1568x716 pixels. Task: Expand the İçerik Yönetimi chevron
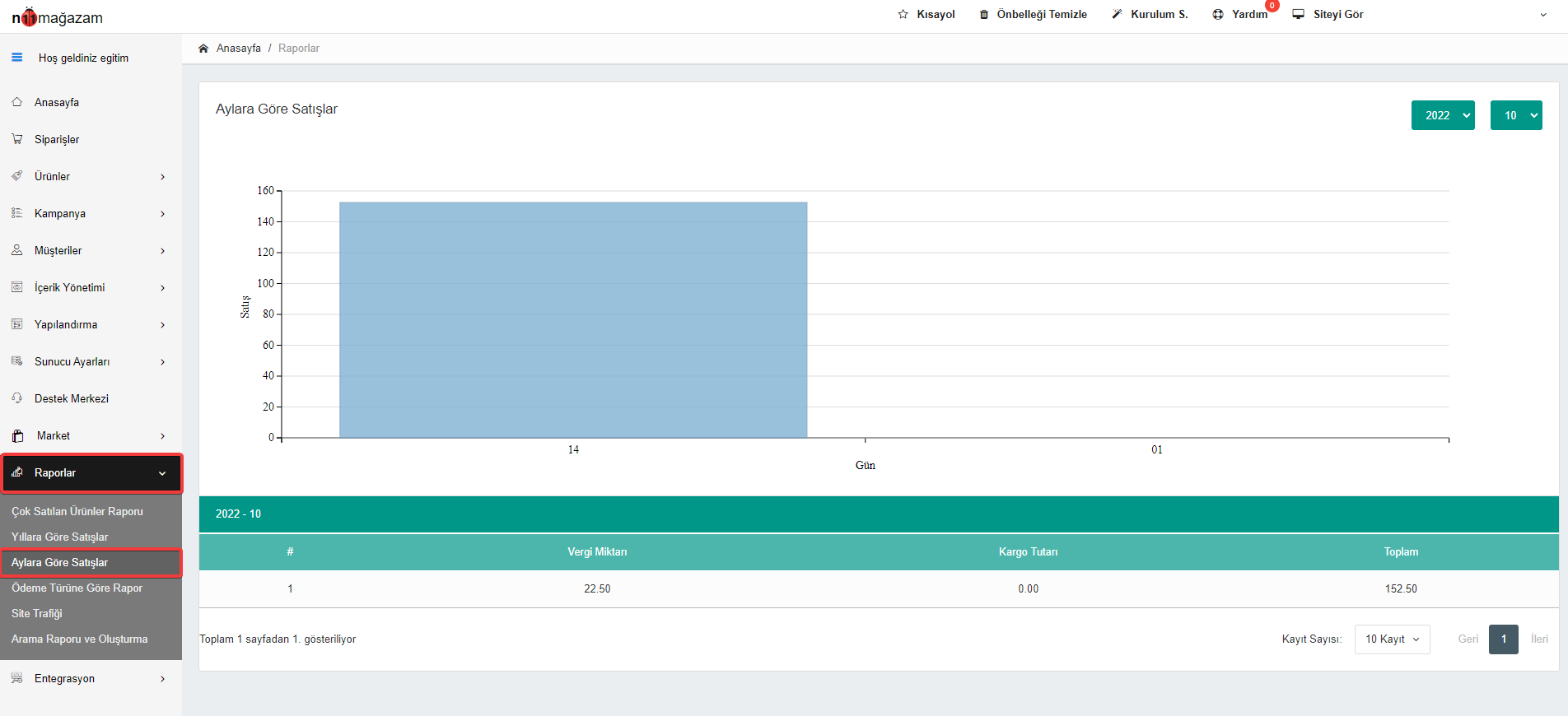tap(163, 288)
